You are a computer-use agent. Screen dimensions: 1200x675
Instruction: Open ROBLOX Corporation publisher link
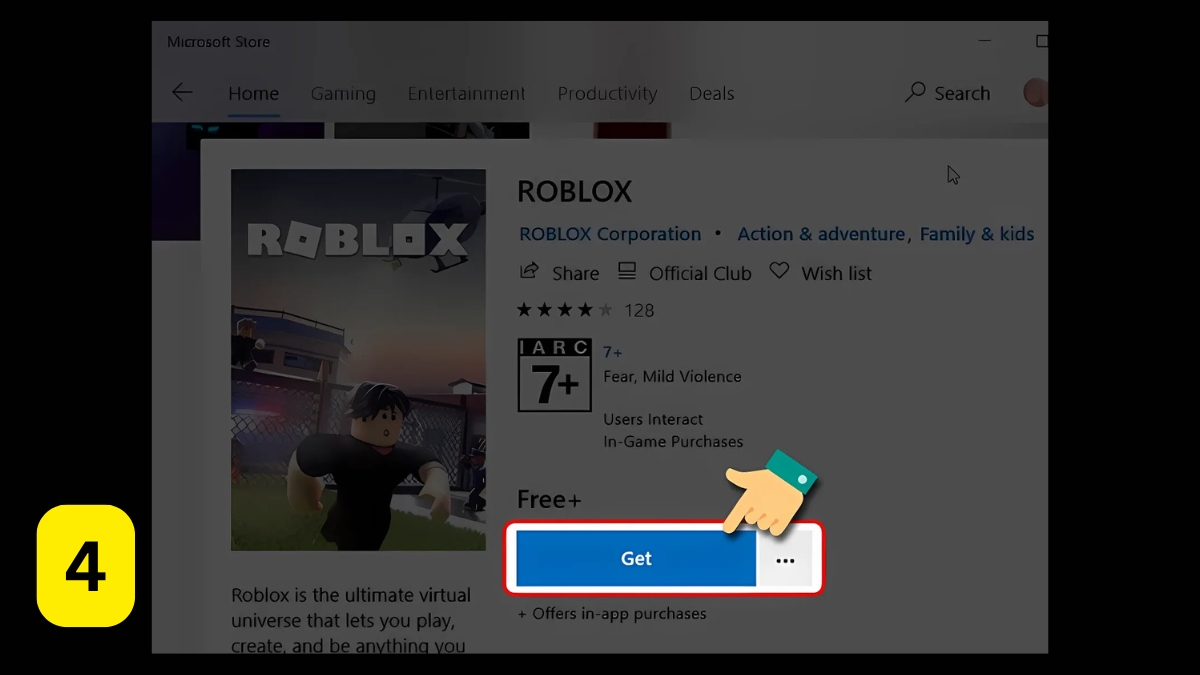click(x=610, y=234)
